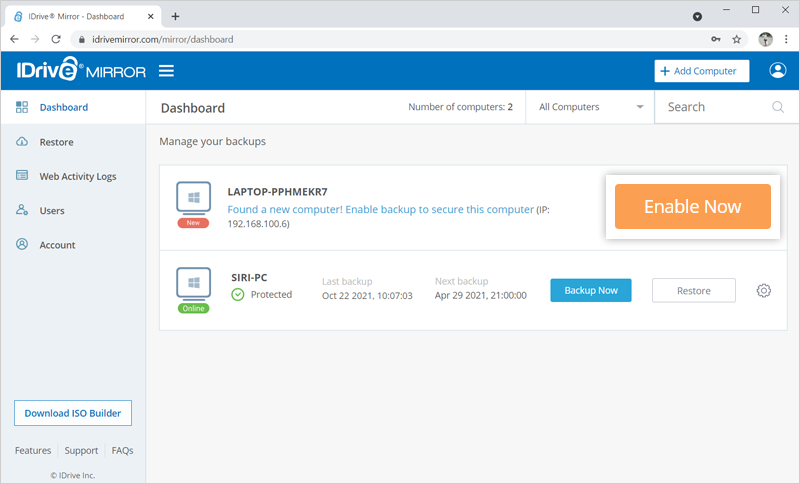The width and height of the screenshot is (800, 484).
Task: Click the Dashboard grid icon in sidebar
Action: pyautogui.click(x=22, y=107)
